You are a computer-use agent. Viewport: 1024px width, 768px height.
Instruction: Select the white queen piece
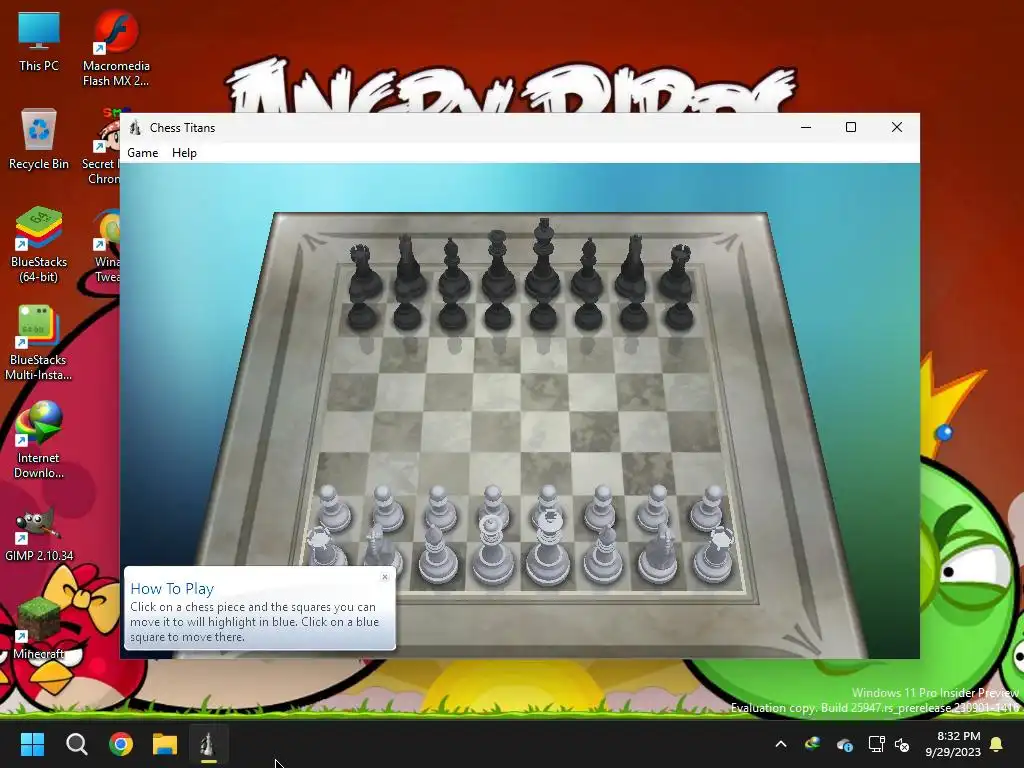pos(492,549)
